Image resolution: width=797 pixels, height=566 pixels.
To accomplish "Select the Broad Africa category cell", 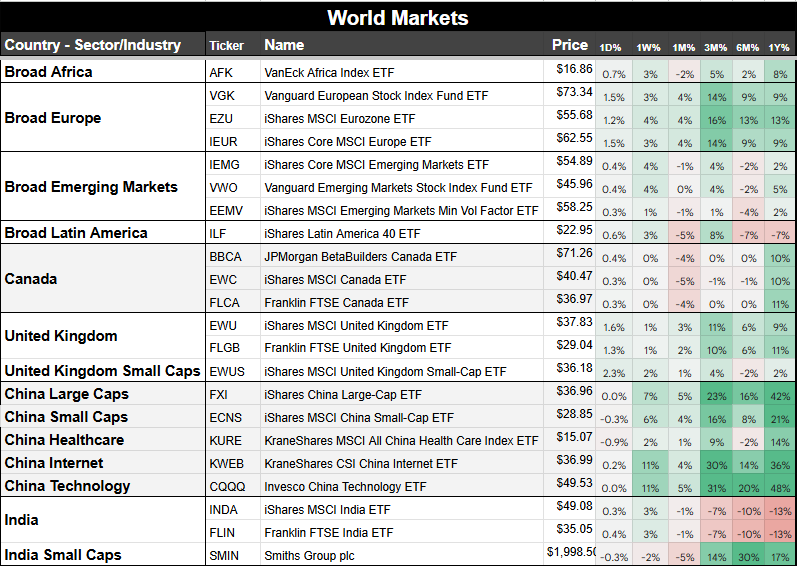I will [103, 72].
